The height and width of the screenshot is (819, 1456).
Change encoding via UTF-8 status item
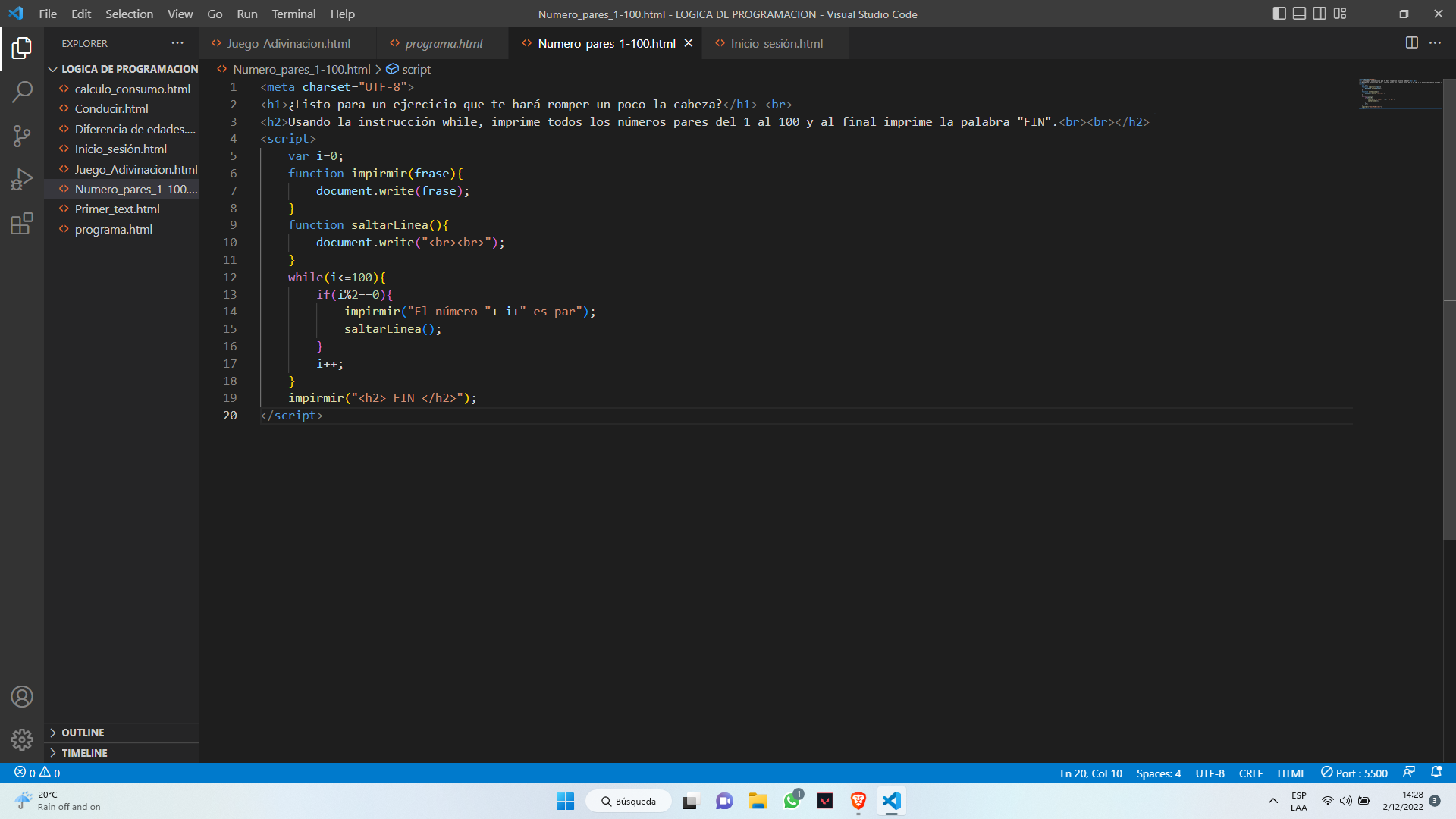1210,773
